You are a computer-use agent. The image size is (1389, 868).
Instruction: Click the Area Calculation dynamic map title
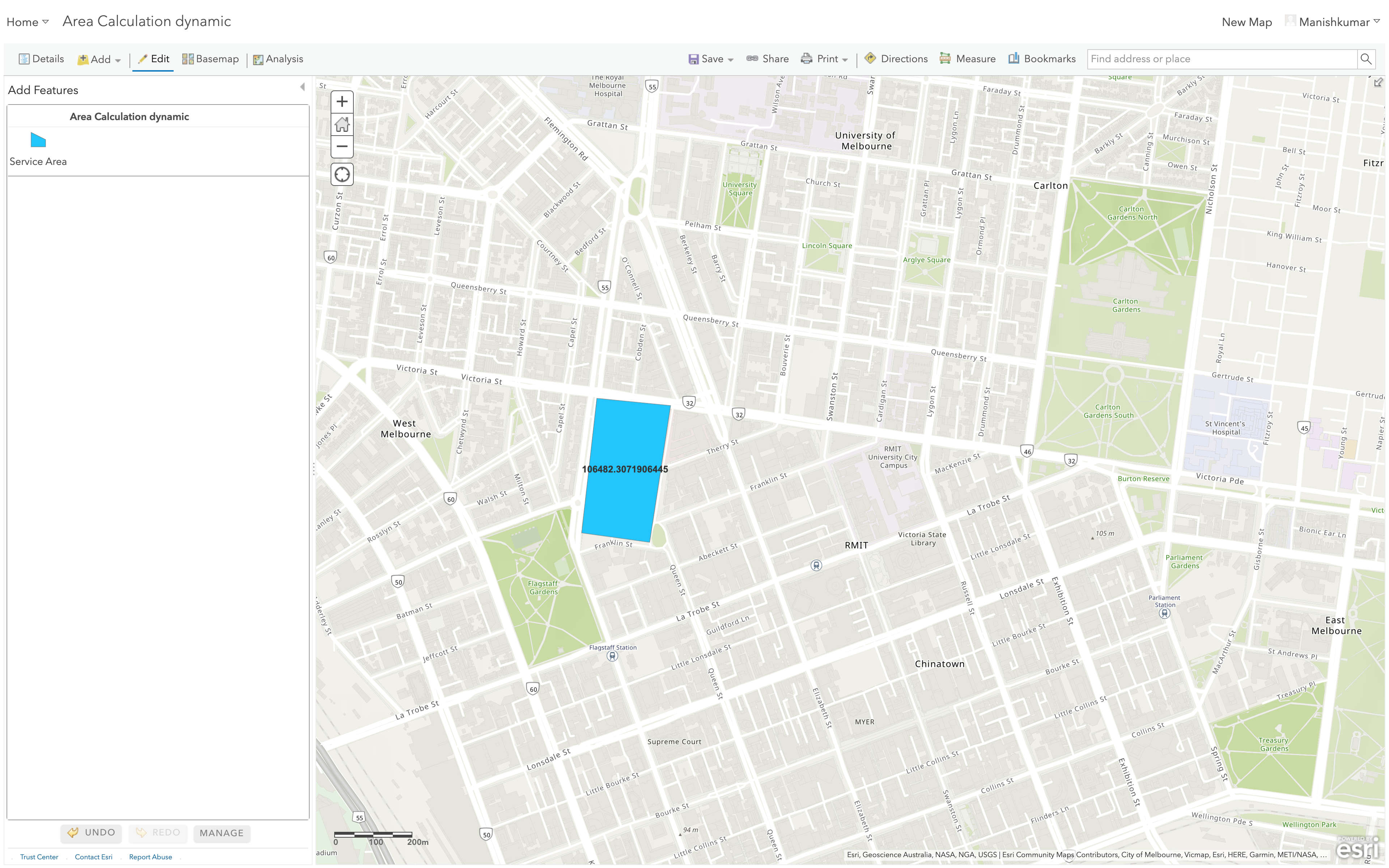146,21
